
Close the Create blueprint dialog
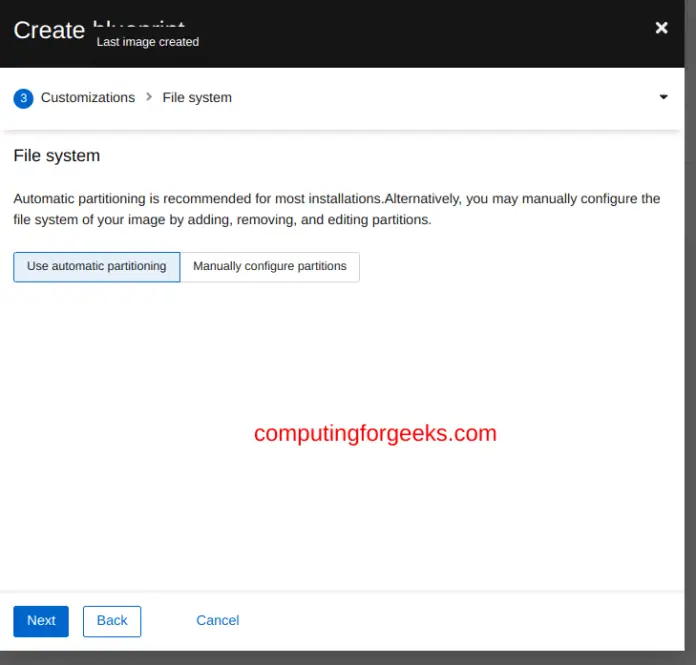click(661, 28)
